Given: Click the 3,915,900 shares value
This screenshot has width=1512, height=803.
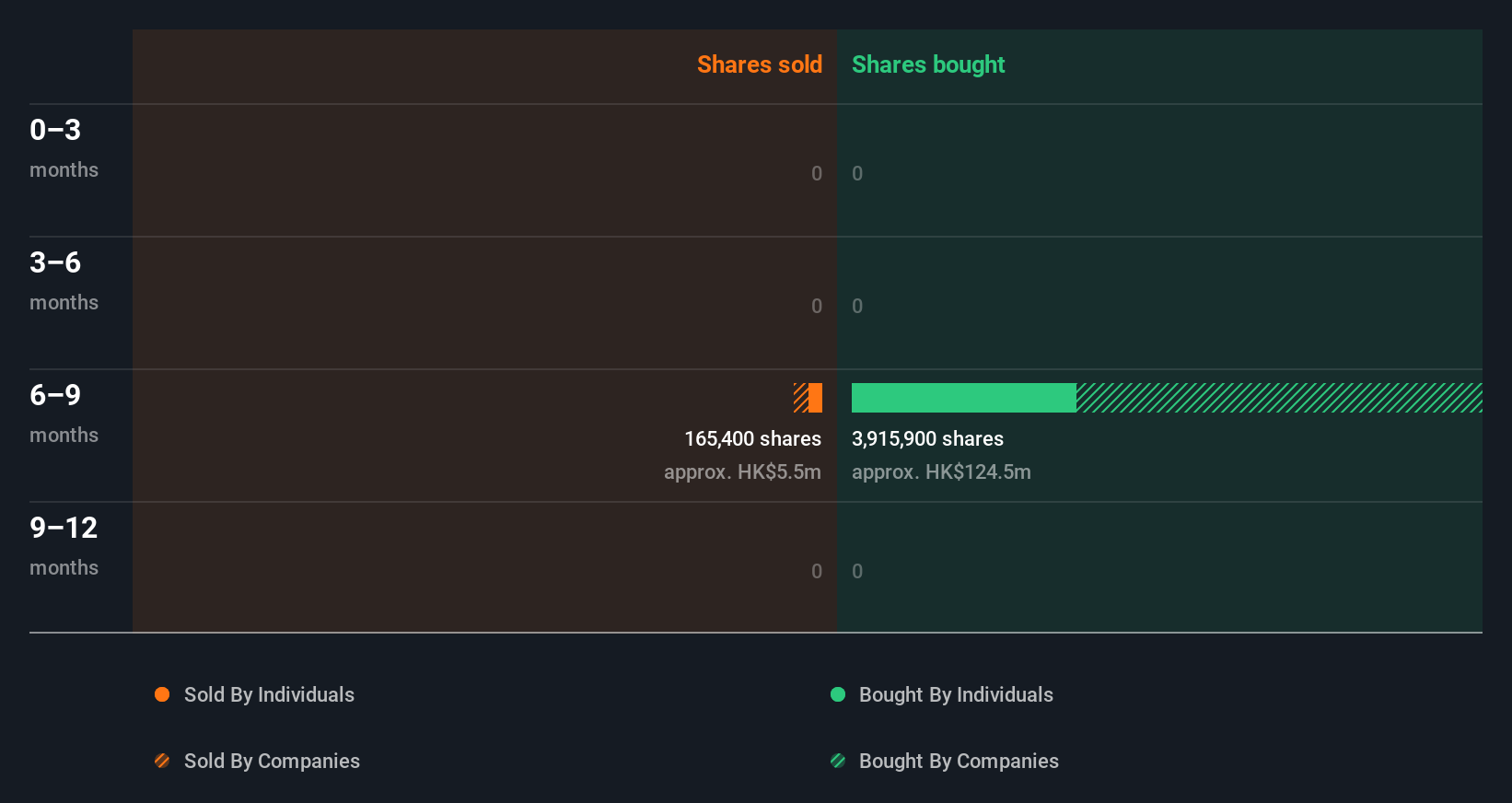Looking at the screenshot, I should tap(927, 439).
